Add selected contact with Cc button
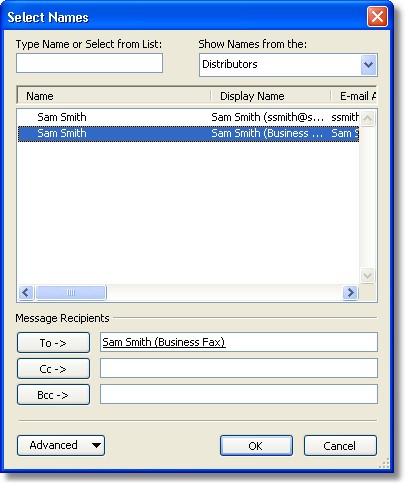Screen dimensions: 406x485 53,369
